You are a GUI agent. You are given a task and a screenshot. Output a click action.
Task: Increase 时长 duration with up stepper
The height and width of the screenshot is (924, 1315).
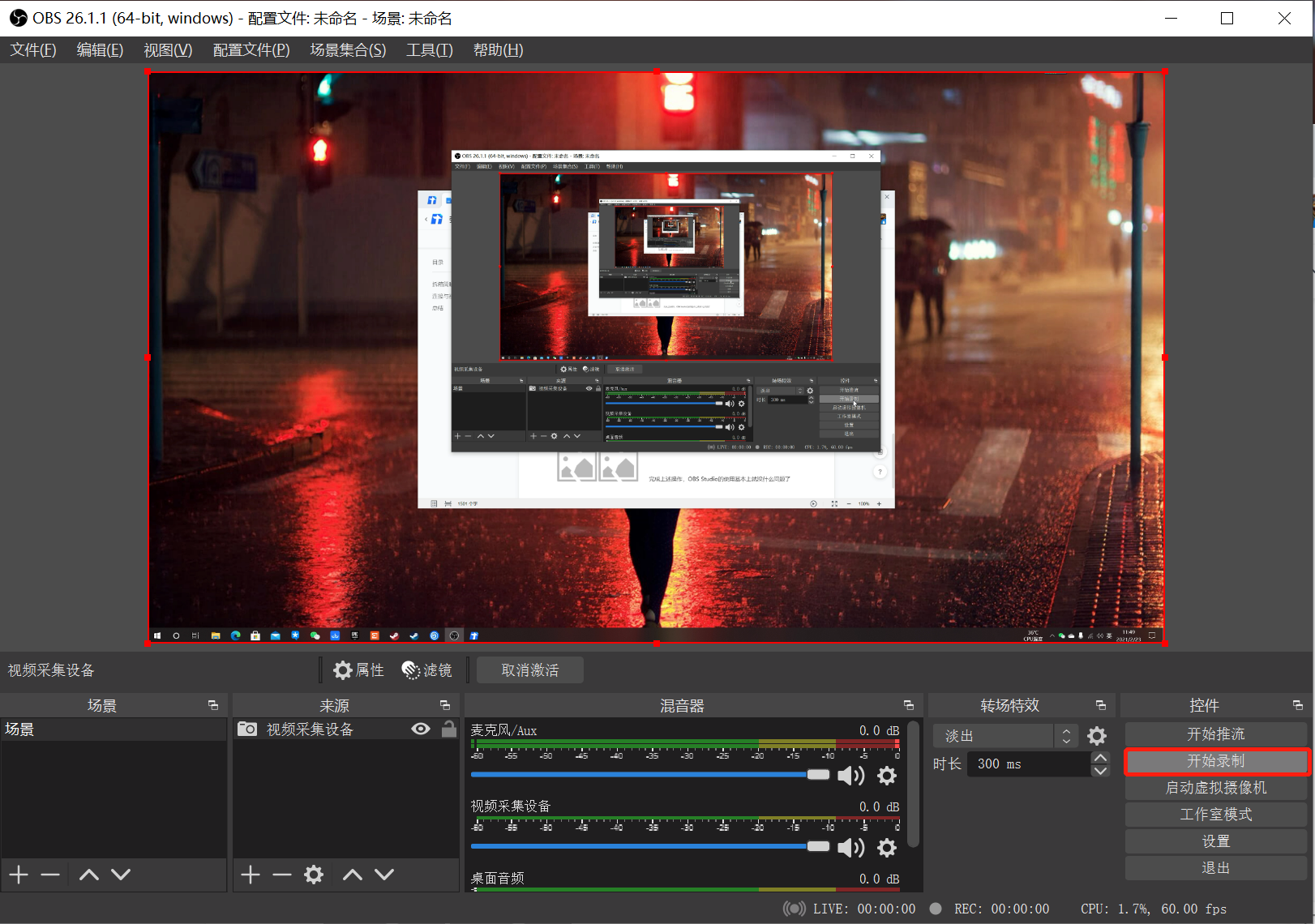point(1100,758)
